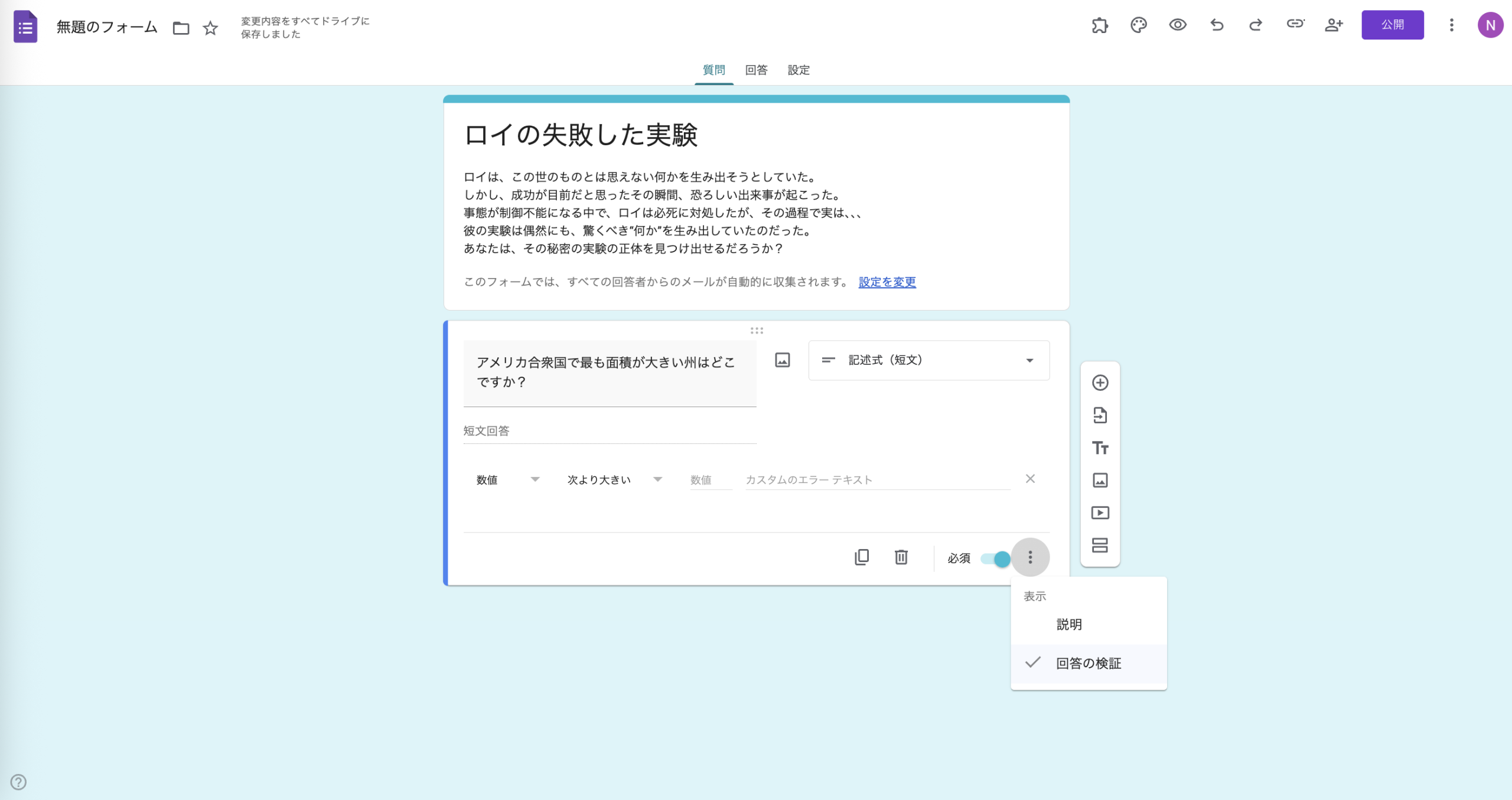Open the 設定を変更 link
Image resolution: width=1512 pixels, height=800 pixels.
pyautogui.click(x=886, y=282)
